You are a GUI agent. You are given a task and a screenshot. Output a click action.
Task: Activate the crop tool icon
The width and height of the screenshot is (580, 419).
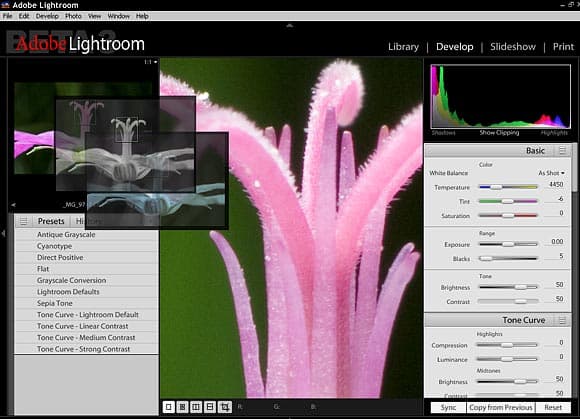point(225,407)
